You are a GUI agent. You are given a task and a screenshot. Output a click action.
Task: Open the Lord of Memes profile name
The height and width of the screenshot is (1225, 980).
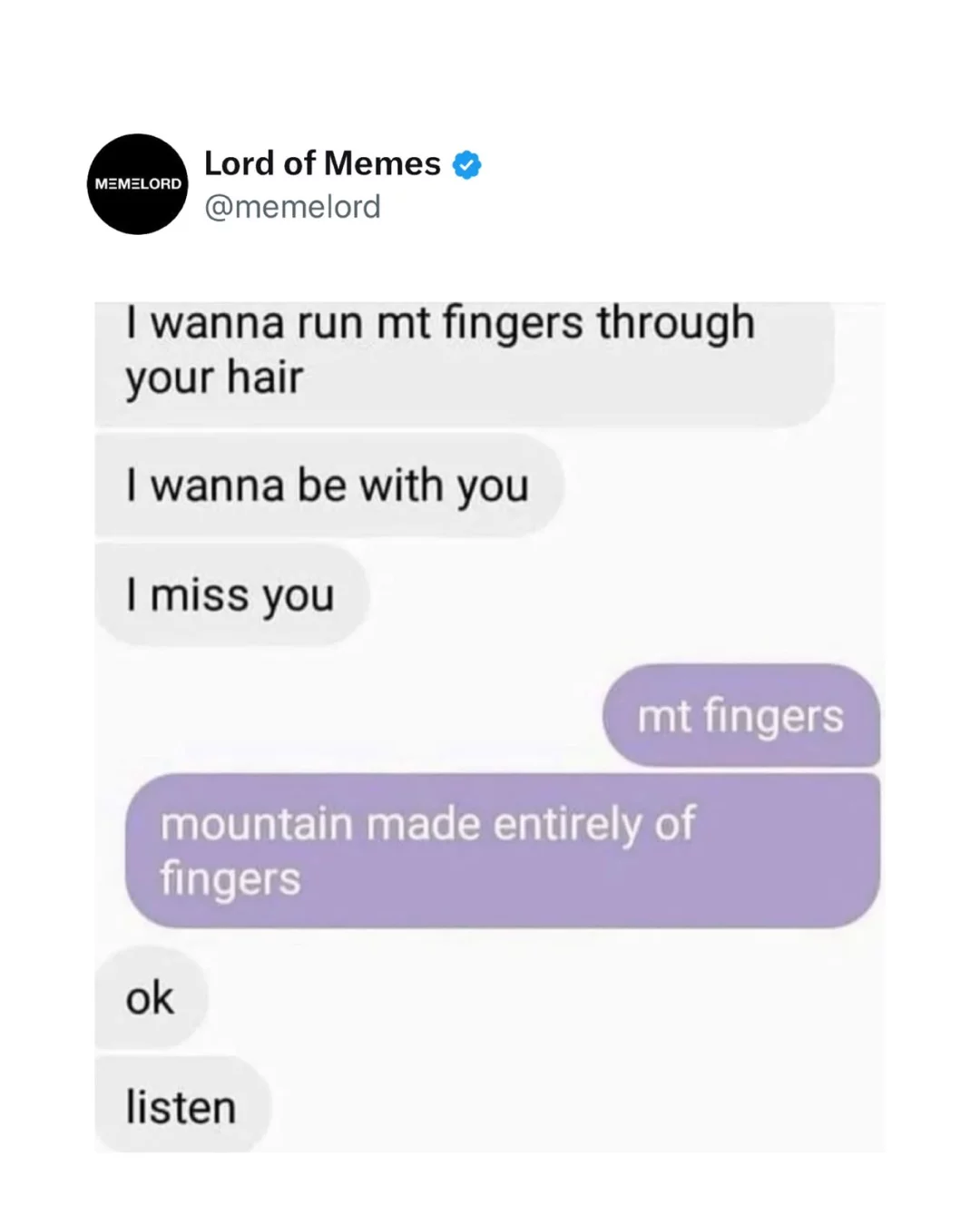click(322, 163)
